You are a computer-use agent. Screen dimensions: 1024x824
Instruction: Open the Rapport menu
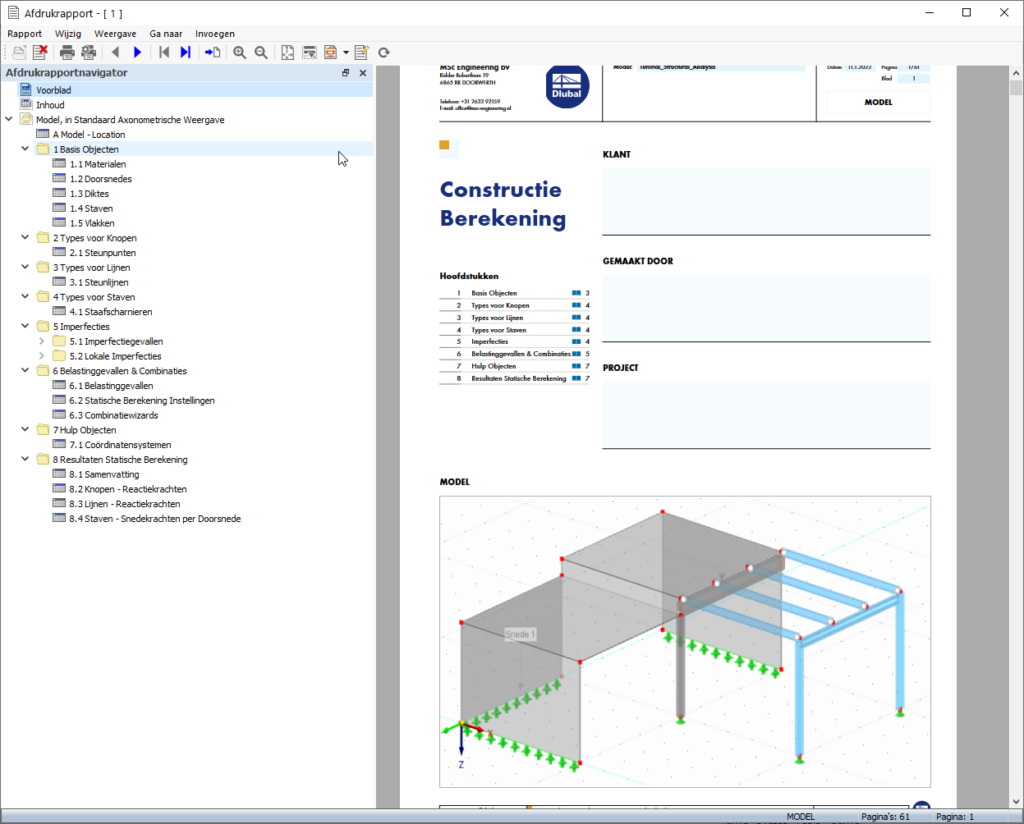24,33
